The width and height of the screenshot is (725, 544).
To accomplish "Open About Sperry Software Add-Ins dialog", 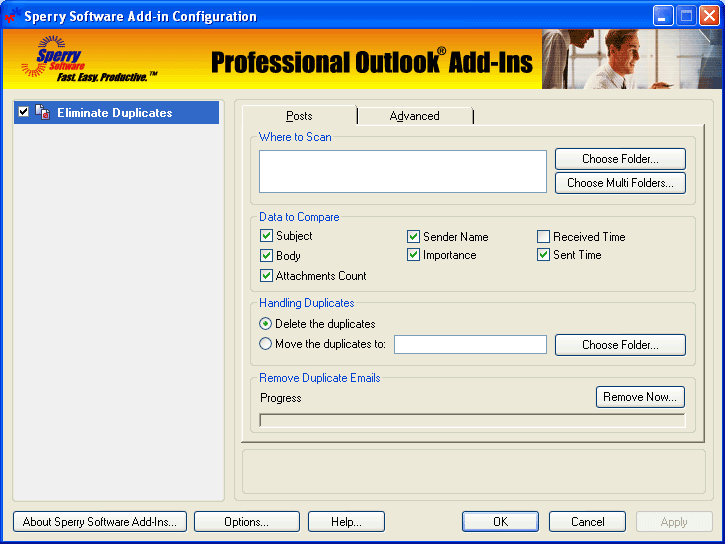I will click(x=100, y=522).
